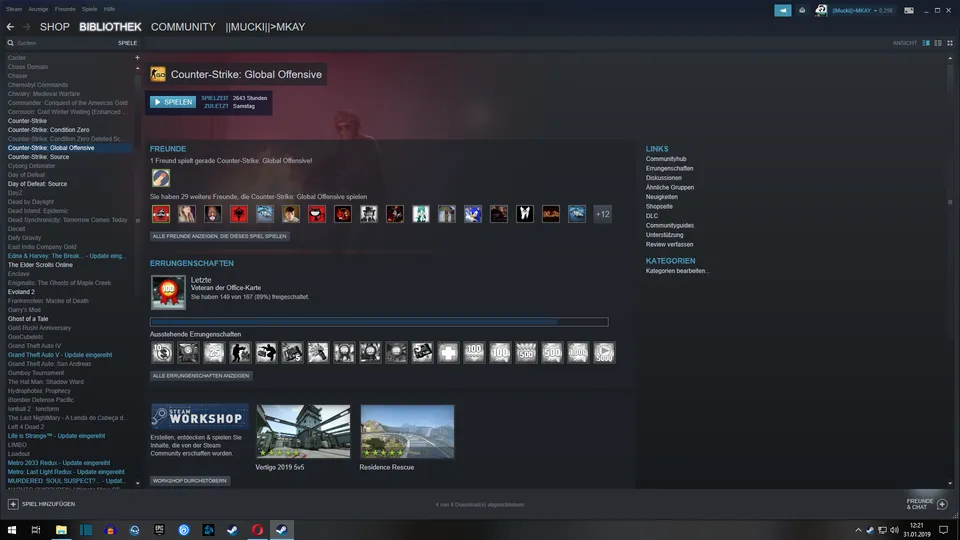Open the Hilfe menu
960x540 pixels.
click(x=109, y=9)
